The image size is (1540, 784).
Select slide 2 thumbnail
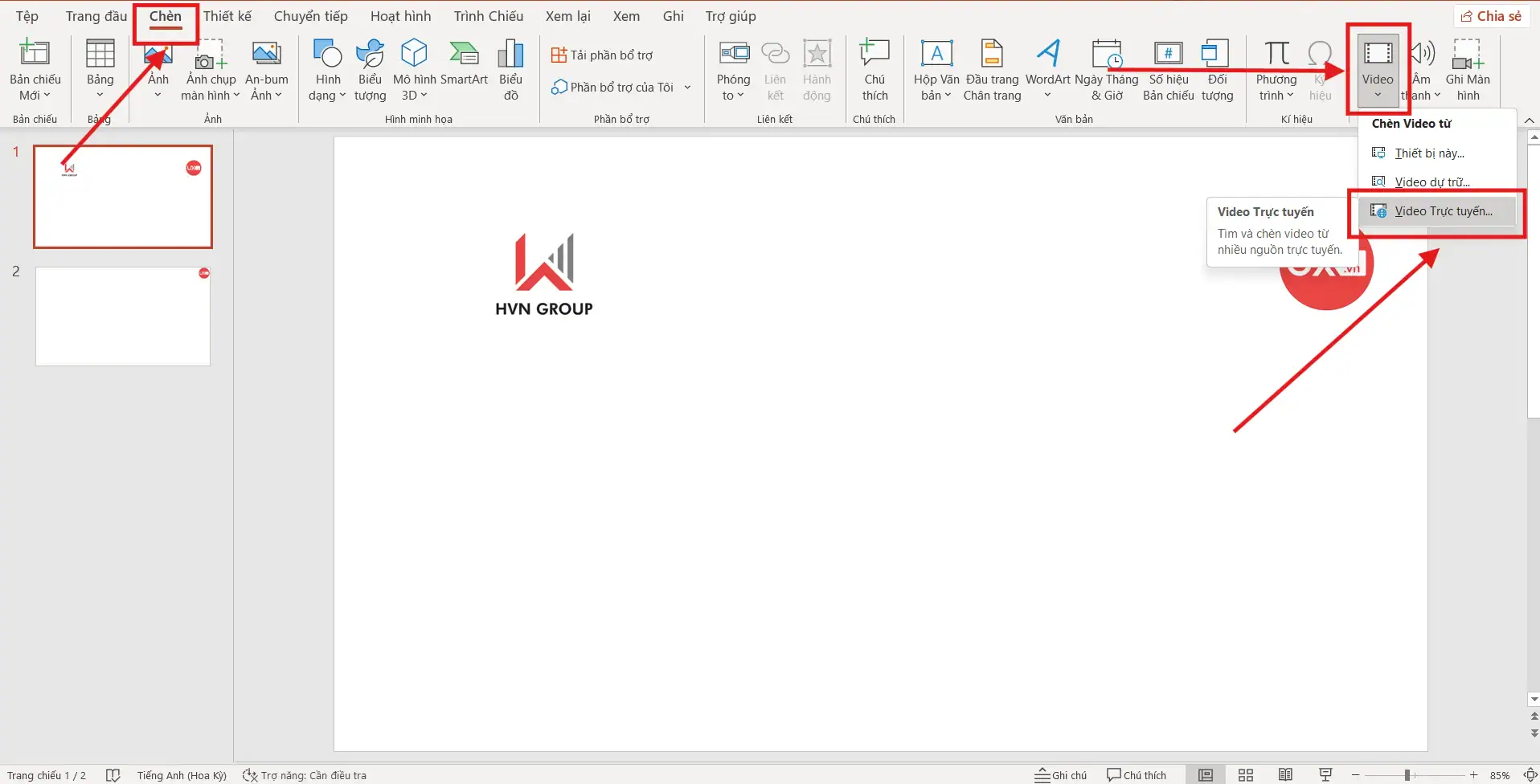click(x=123, y=316)
